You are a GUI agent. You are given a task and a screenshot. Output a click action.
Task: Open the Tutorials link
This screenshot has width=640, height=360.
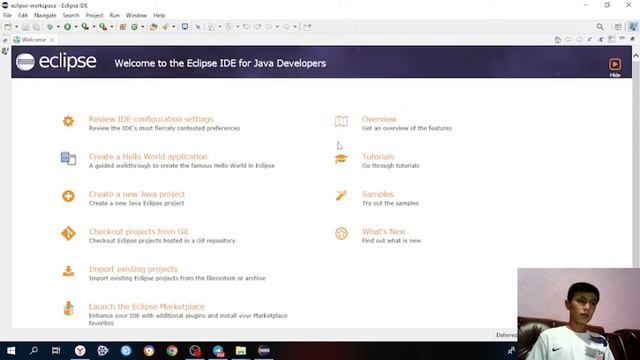pos(378,157)
